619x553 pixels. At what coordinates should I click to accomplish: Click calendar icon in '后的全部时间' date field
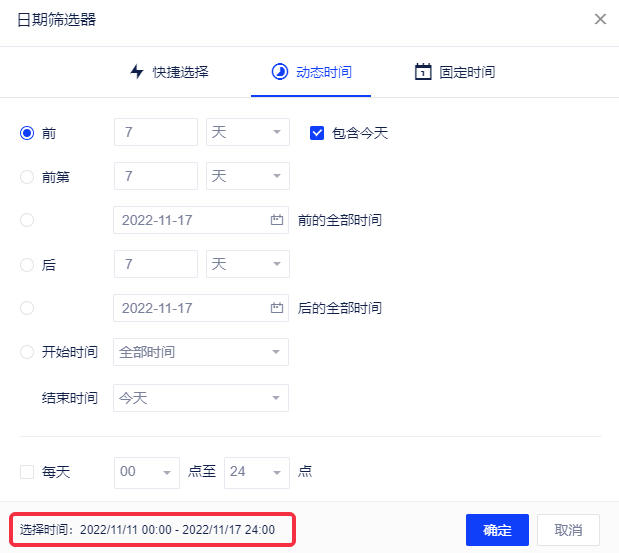(277, 308)
